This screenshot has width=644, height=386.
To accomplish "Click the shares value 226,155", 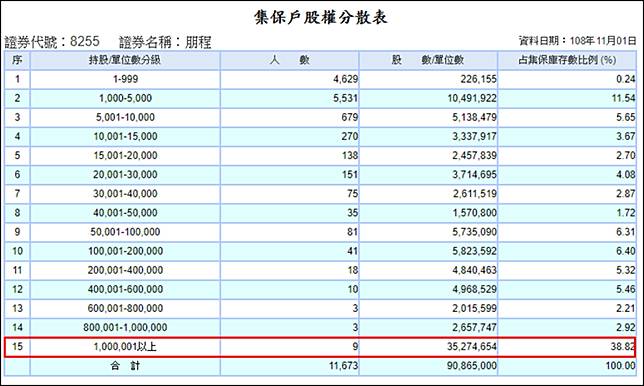I will click(x=478, y=79).
